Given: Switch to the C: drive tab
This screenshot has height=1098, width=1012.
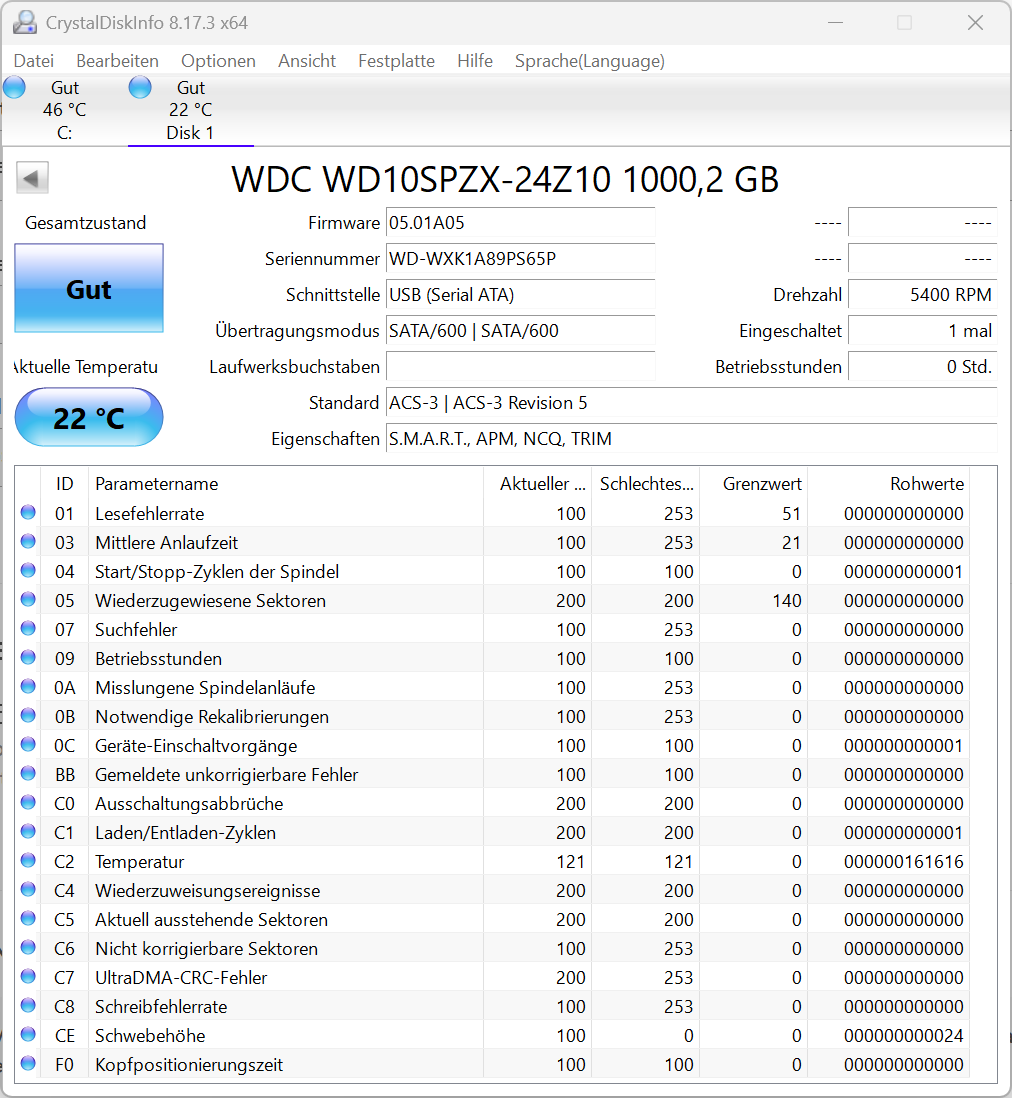Looking at the screenshot, I should [x=64, y=110].
